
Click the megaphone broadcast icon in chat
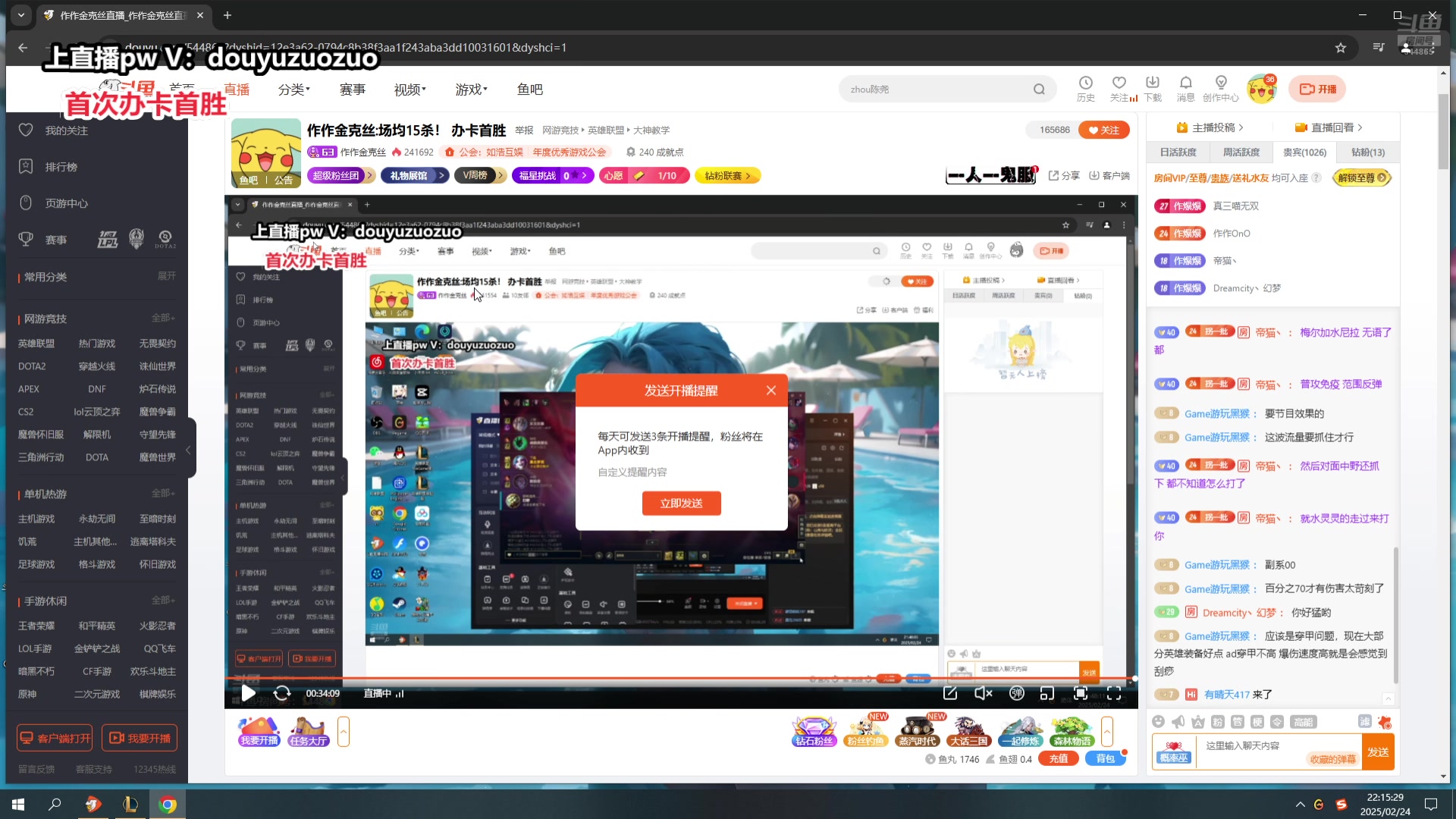[1178, 722]
